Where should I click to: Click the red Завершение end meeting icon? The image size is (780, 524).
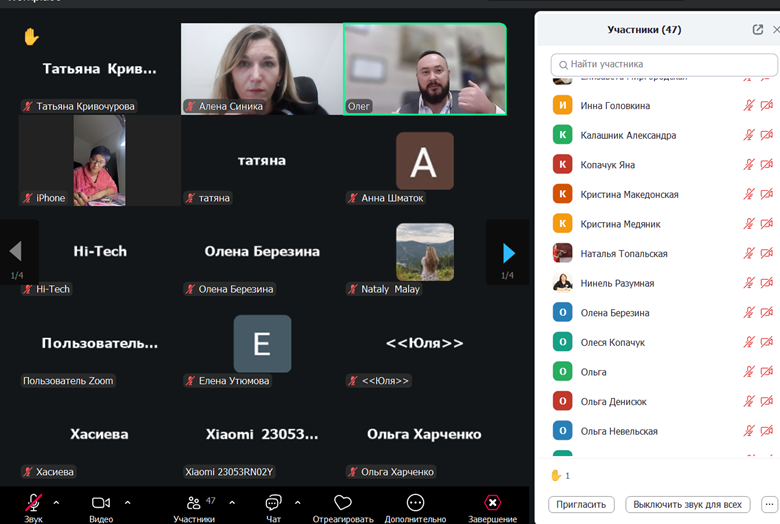point(492,503)
